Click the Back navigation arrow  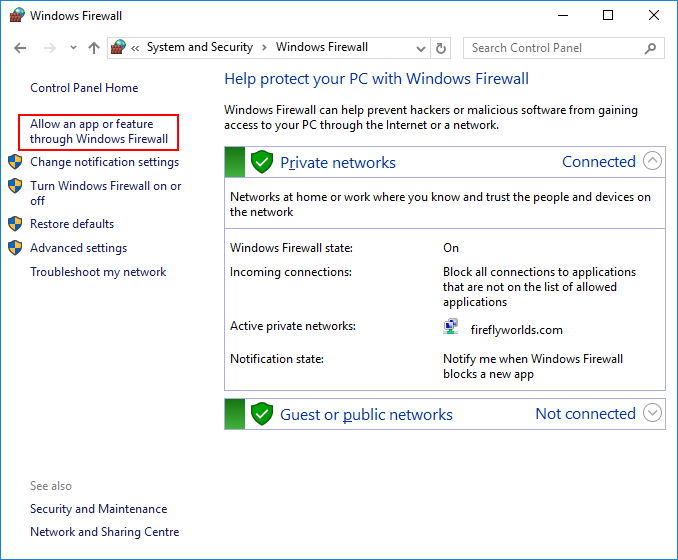[20, 48]
